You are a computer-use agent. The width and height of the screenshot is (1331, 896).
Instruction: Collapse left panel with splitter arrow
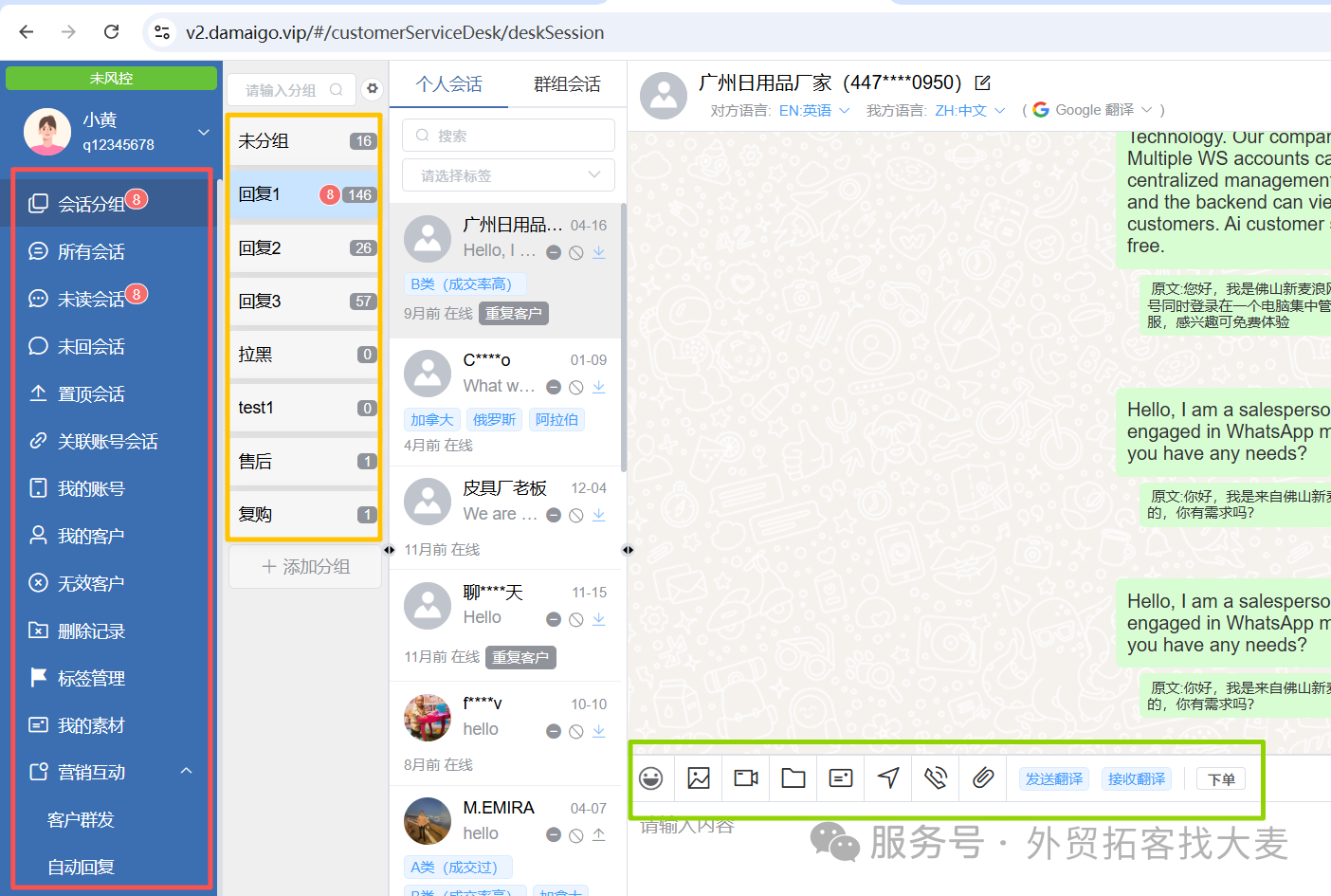[x=390, y=550]
